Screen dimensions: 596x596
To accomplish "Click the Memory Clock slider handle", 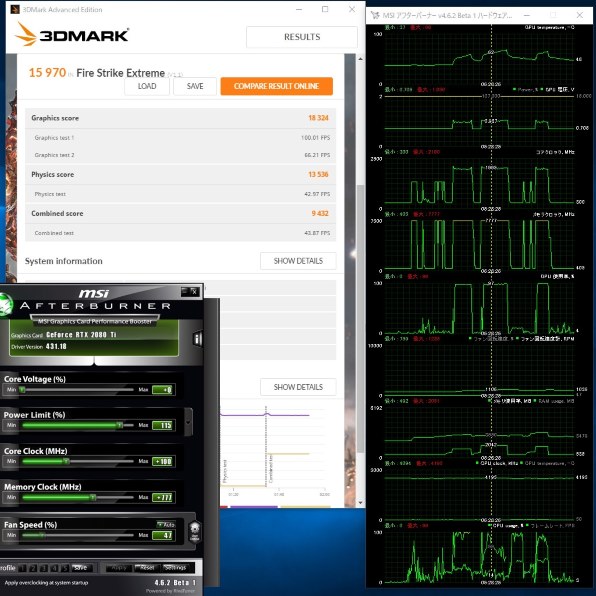I will coord(93,497).
